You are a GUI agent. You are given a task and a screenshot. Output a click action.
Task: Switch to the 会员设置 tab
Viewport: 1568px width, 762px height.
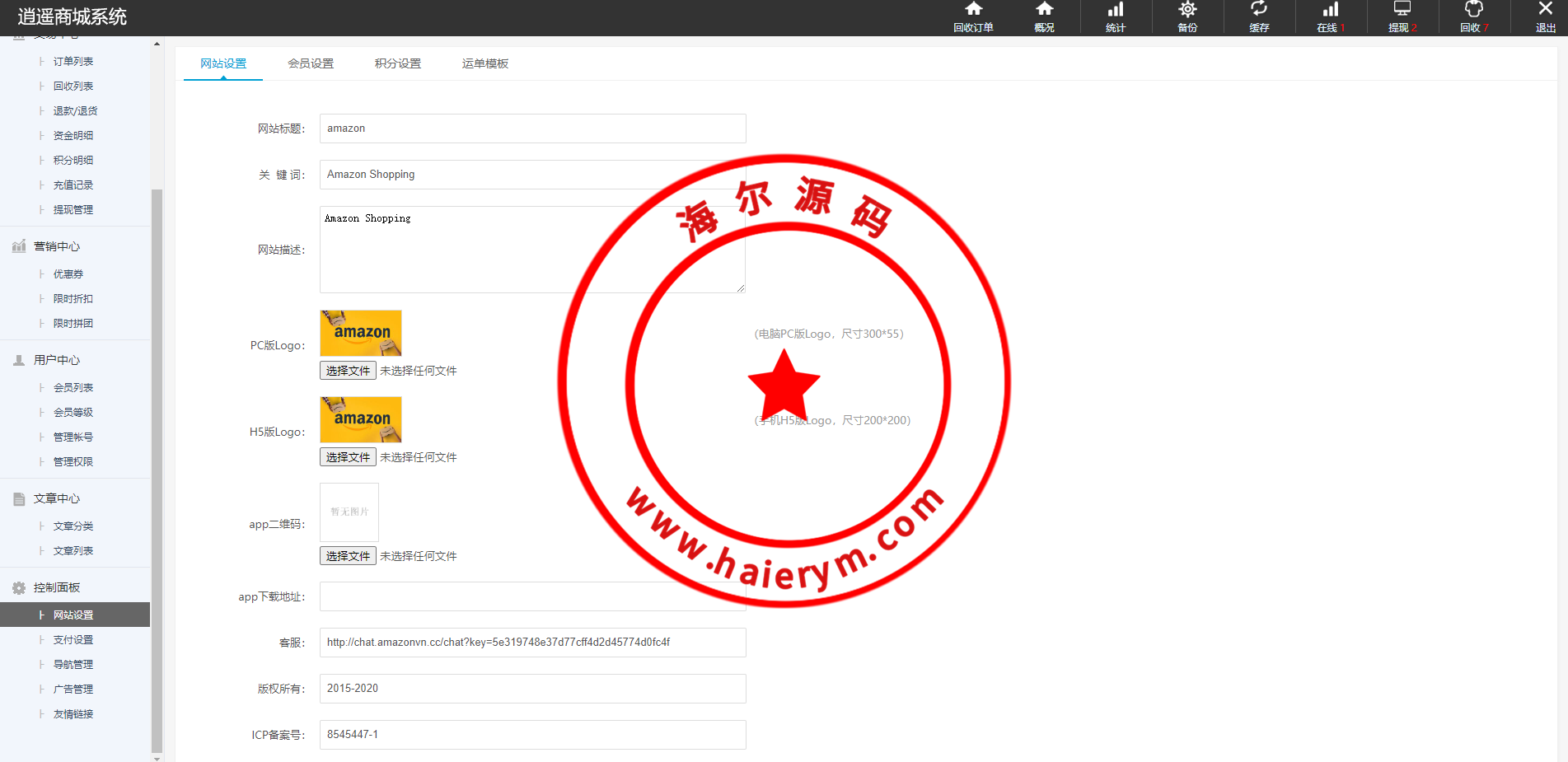click(311, 63)
